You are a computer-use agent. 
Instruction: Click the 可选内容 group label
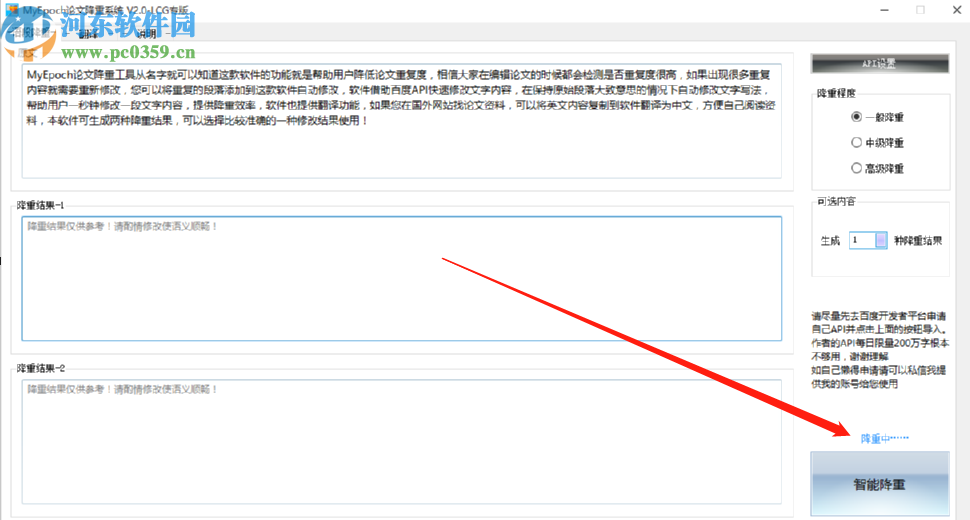[836, 202]
